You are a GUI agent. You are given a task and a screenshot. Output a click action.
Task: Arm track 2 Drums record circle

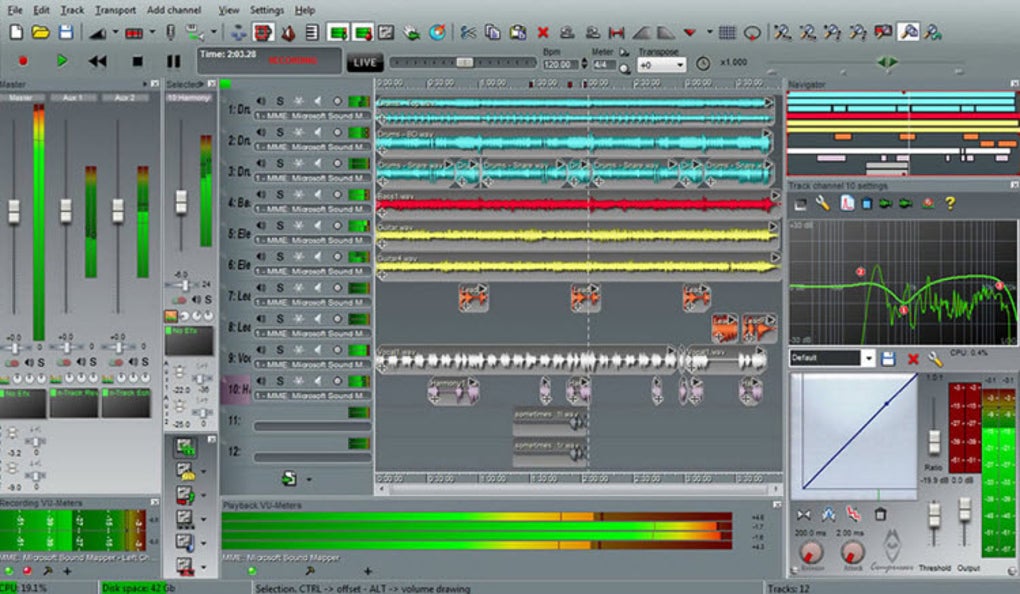pyautogui.click(x=337, y=132)
